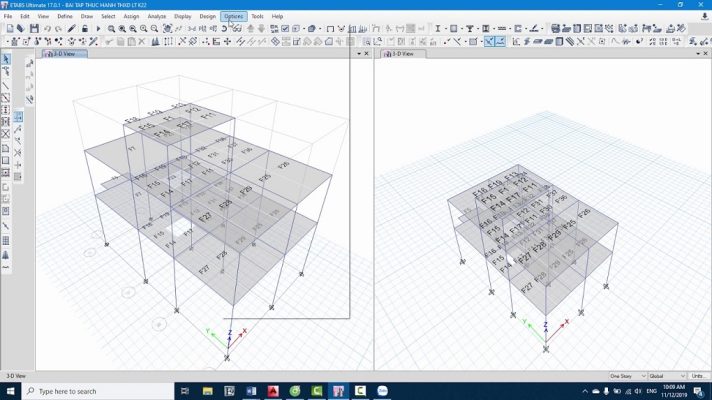712x400 pixels.
Task: Click the Lock/Unlock model padlock icon
Action: [84, 29]
